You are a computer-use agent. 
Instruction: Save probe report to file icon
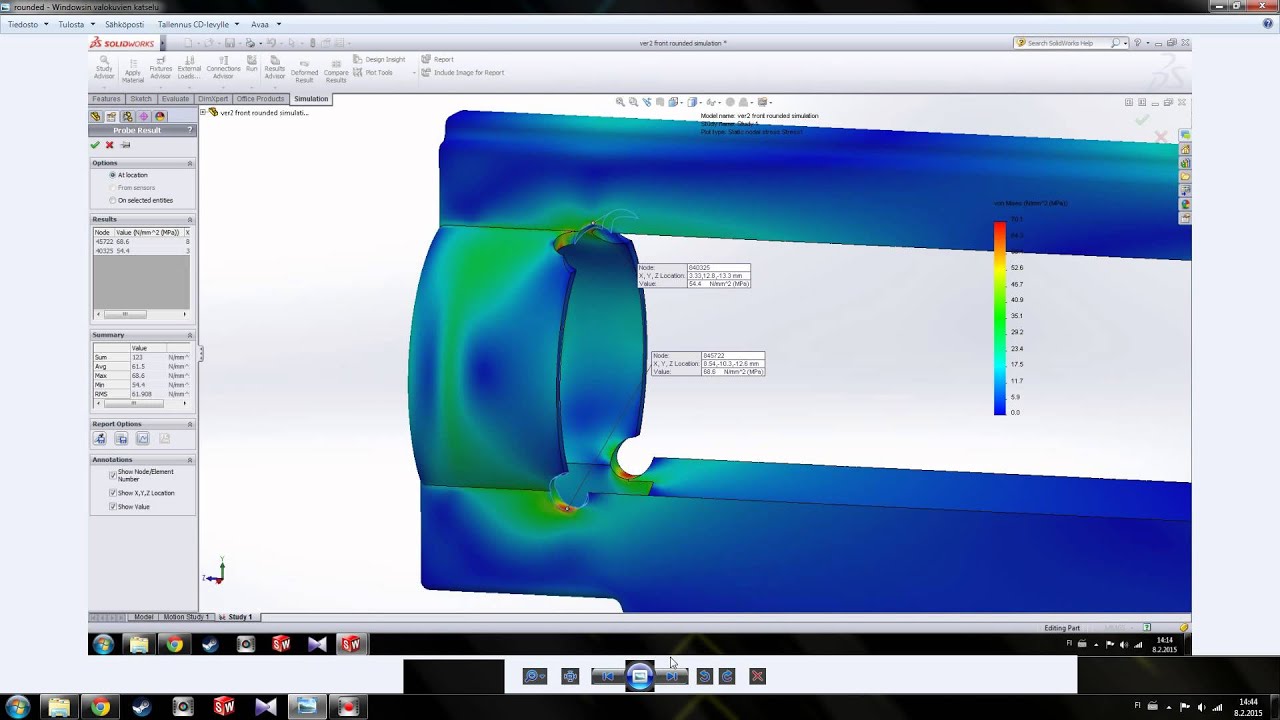click(x=121, y=439)
